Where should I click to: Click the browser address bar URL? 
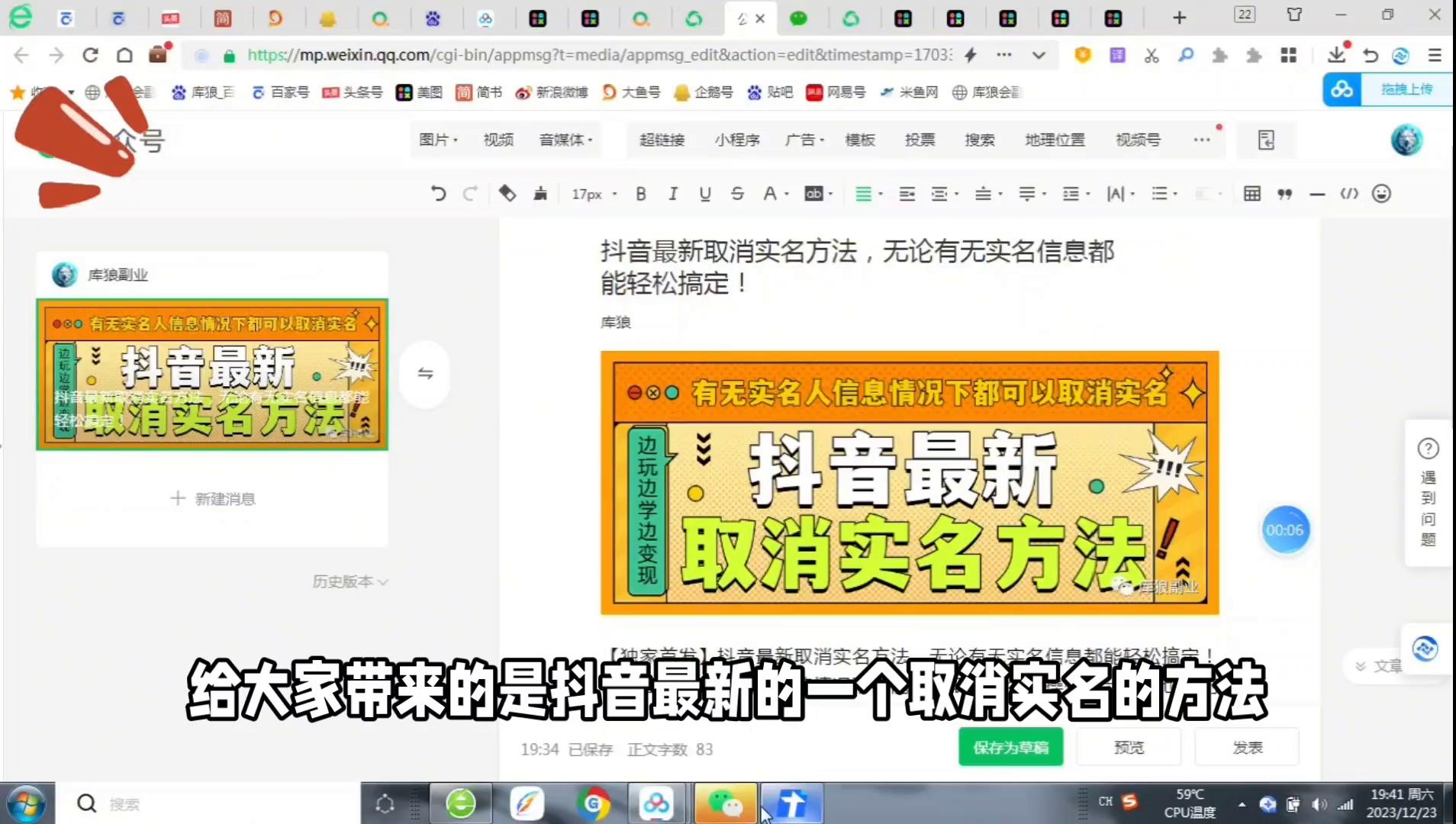click(x=599, y=55)
